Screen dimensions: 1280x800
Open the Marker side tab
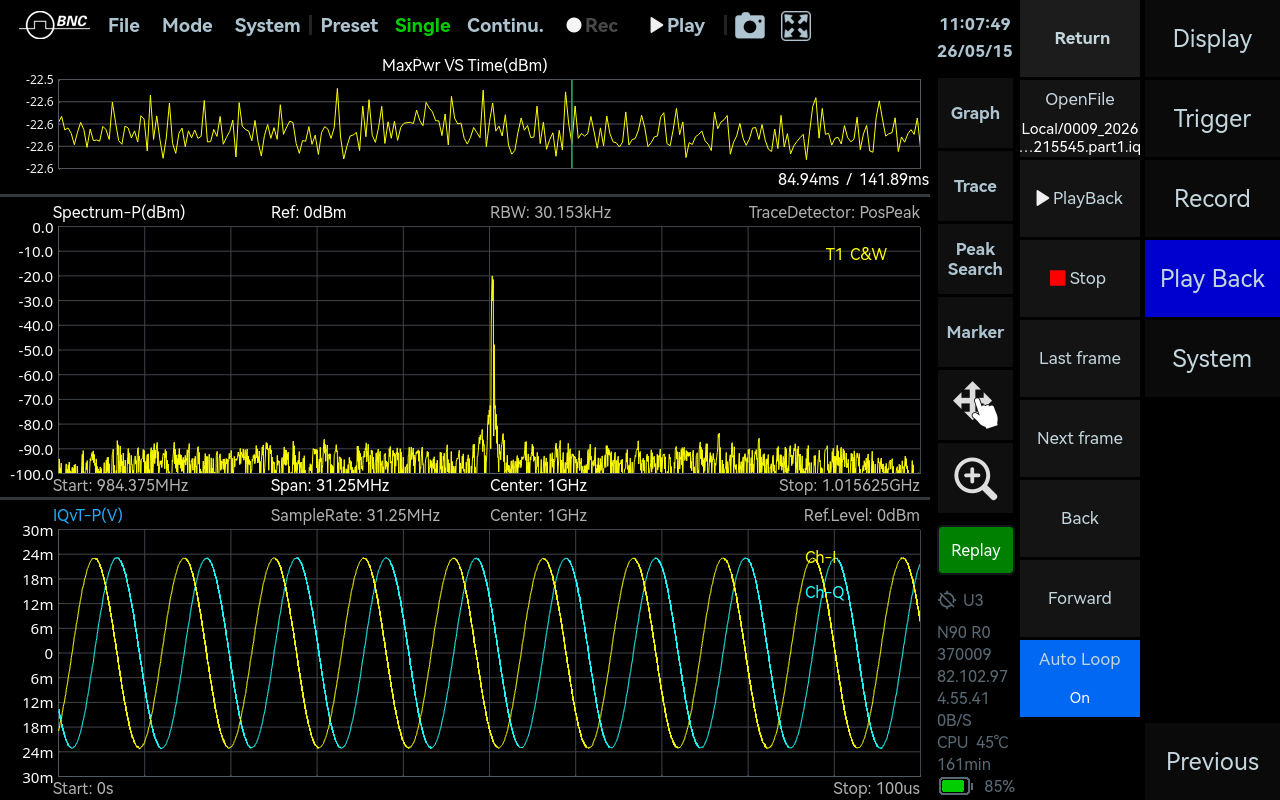(x=975, y=332)
